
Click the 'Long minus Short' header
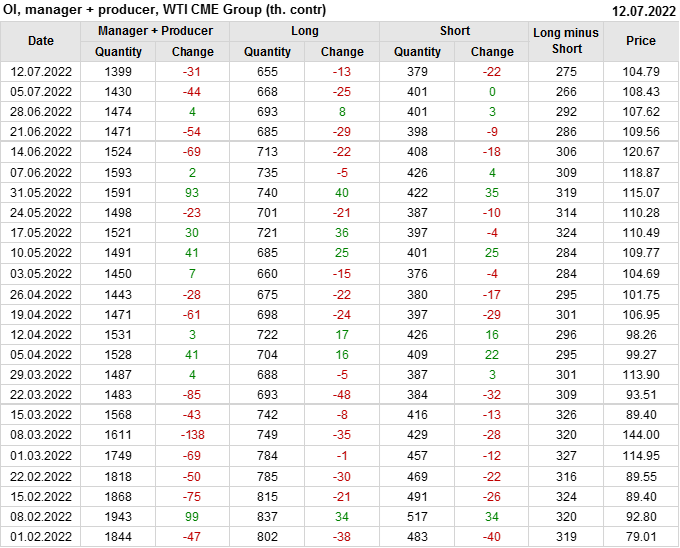[566, 41]
